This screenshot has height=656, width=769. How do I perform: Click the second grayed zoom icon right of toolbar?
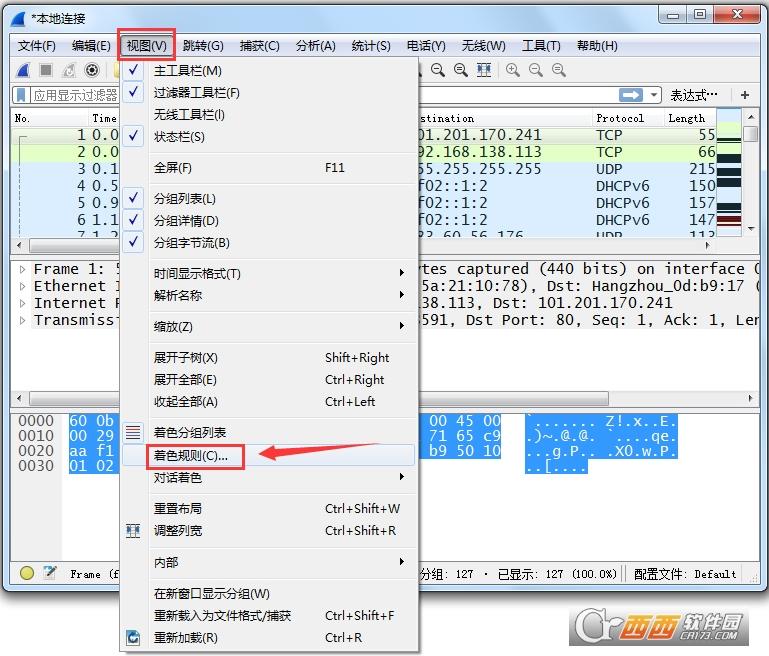coord(536,71)
